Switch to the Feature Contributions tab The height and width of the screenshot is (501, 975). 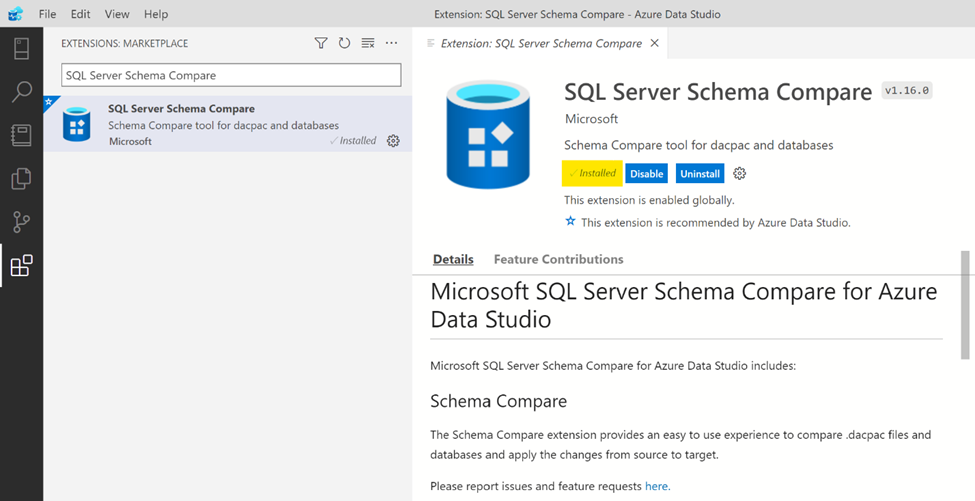[x=558, y=259]
